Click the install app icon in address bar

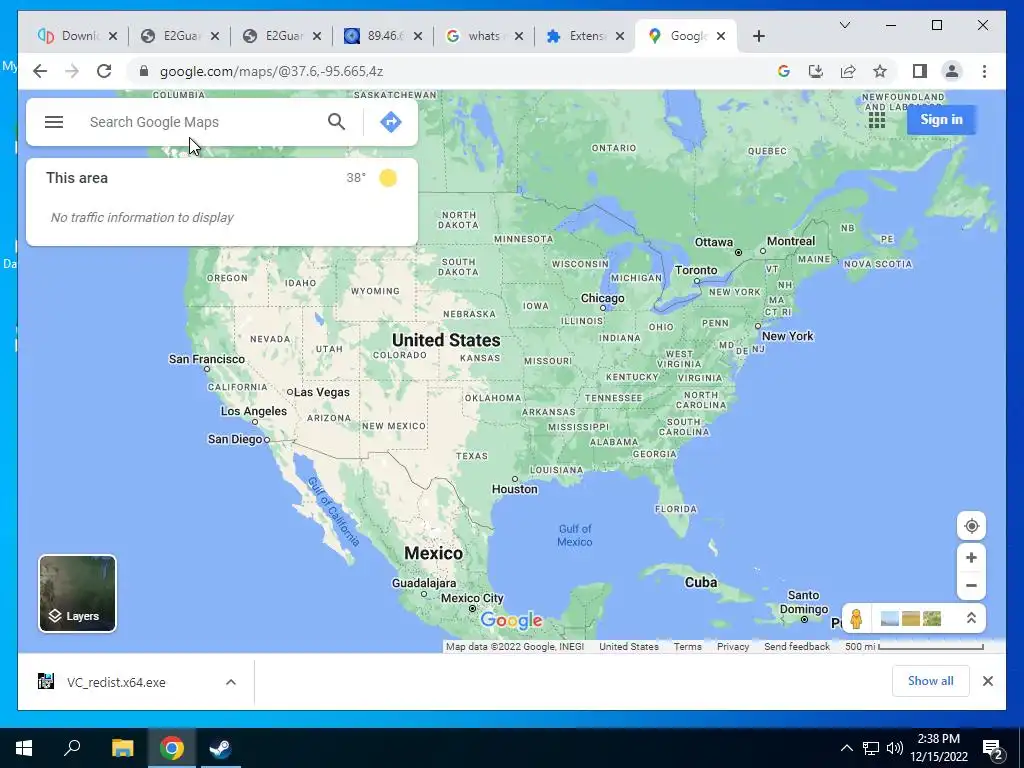tap(816, 71)
